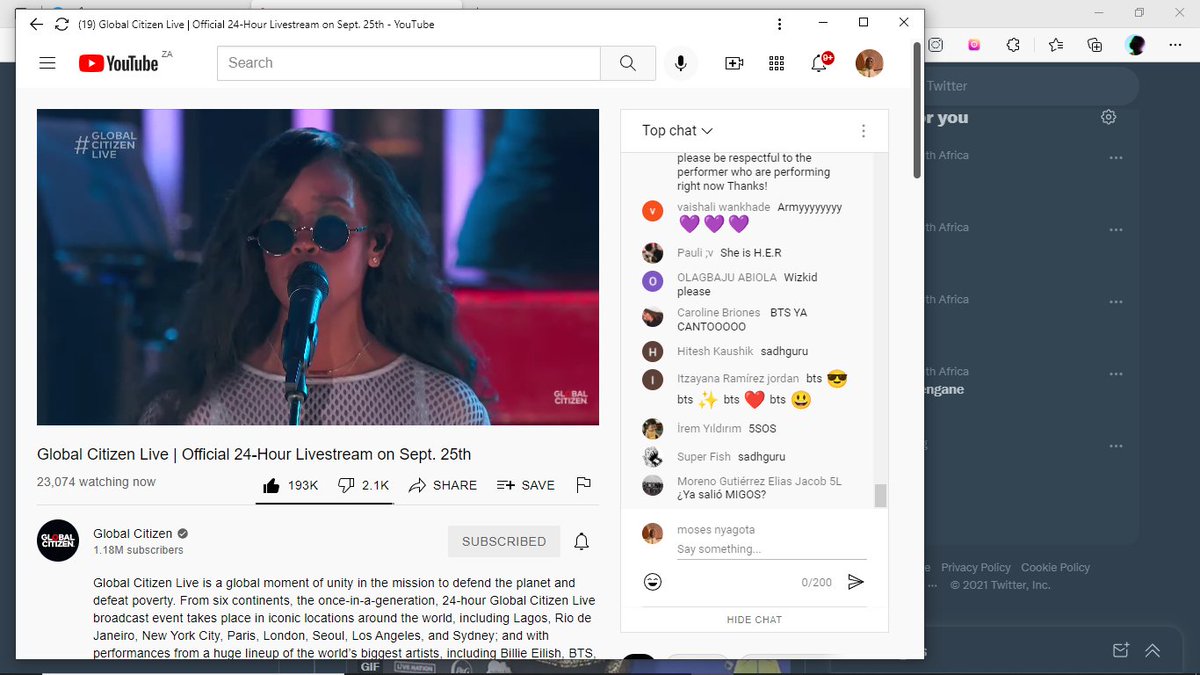Screen dimensions: 1200x675
Task: Open Edge extensions puzzle icon
Action: (x=1013, y=45)
